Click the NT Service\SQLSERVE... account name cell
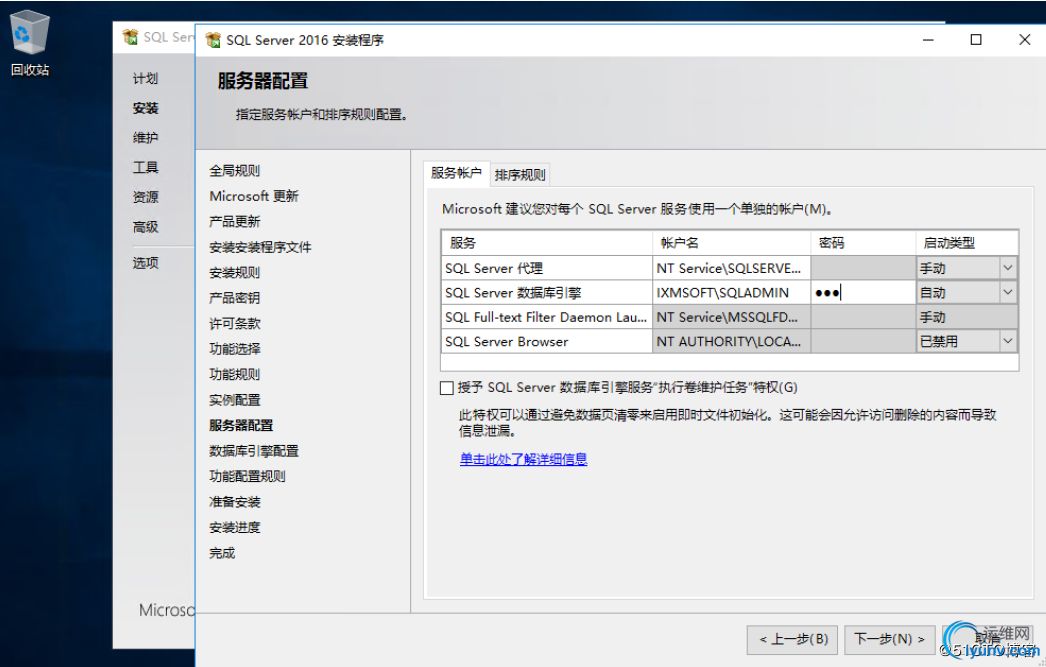 click(x=731, y=268)
